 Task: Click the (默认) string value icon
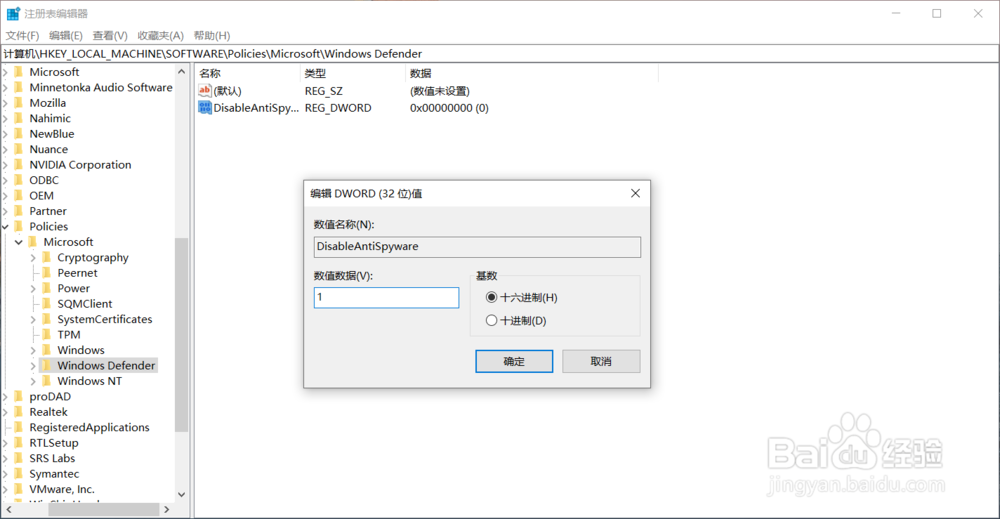205,91
